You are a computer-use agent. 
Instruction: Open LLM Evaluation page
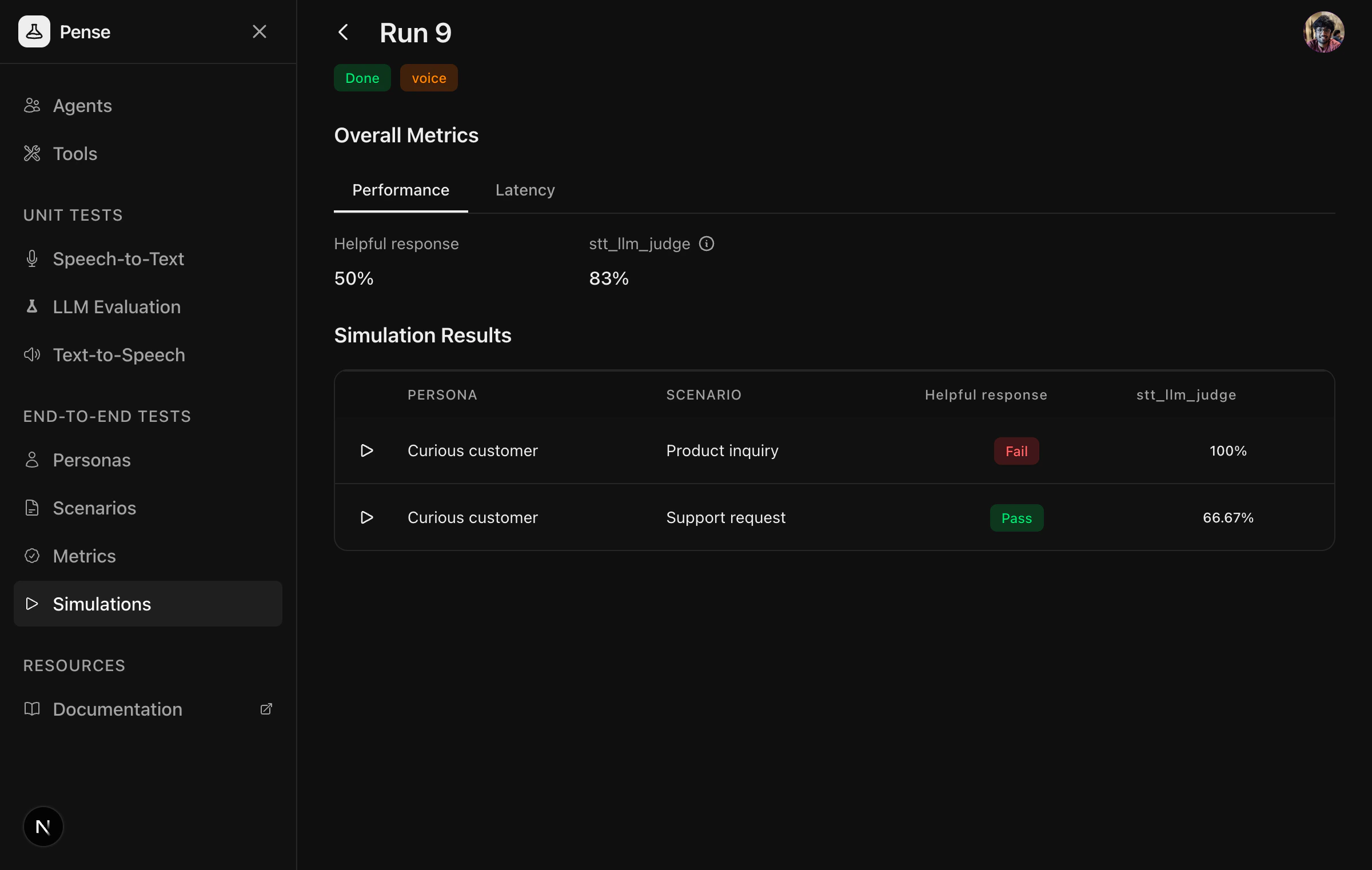(x=117, y=307)
